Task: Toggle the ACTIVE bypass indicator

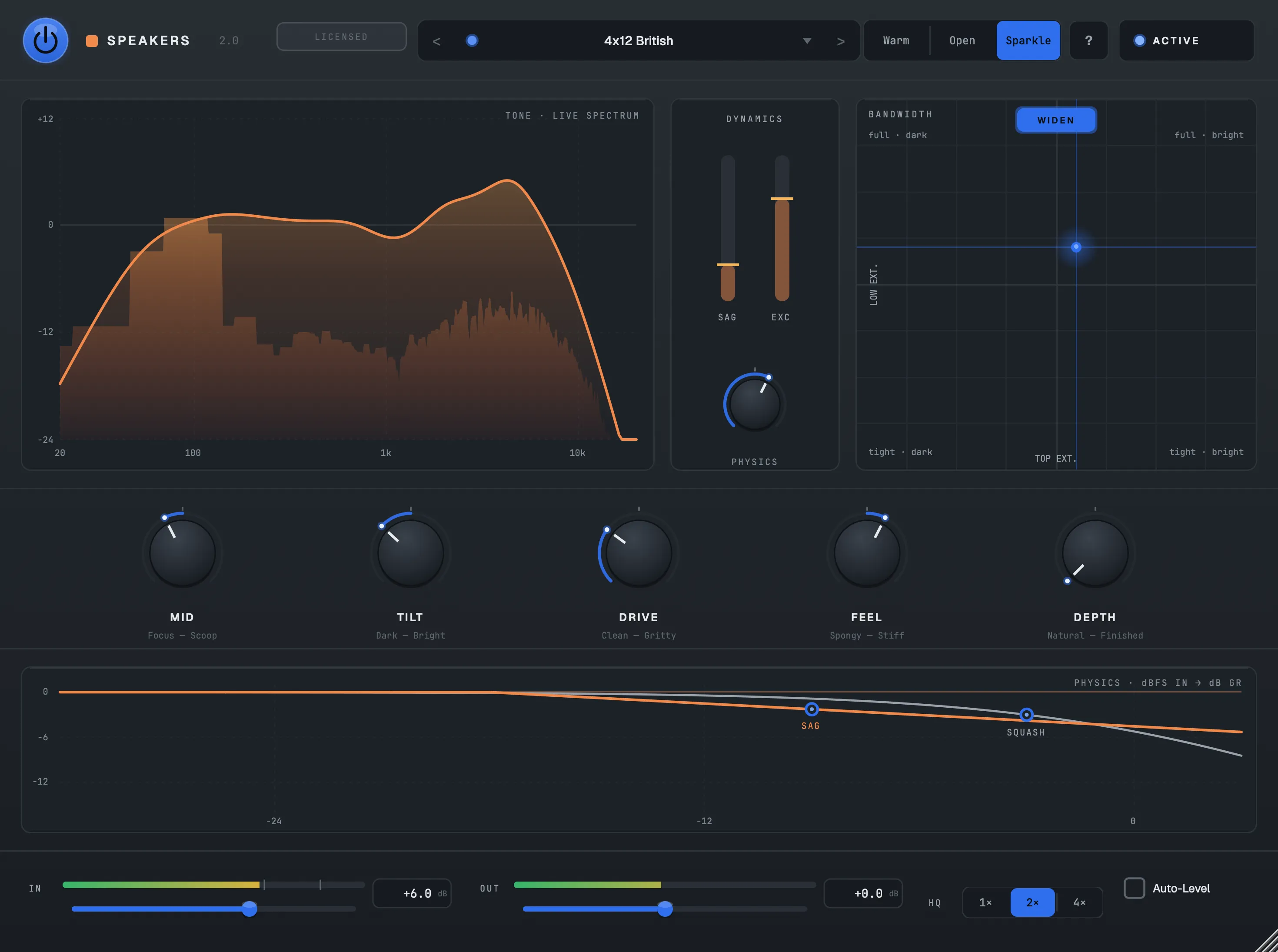Action: (1186, 40)
